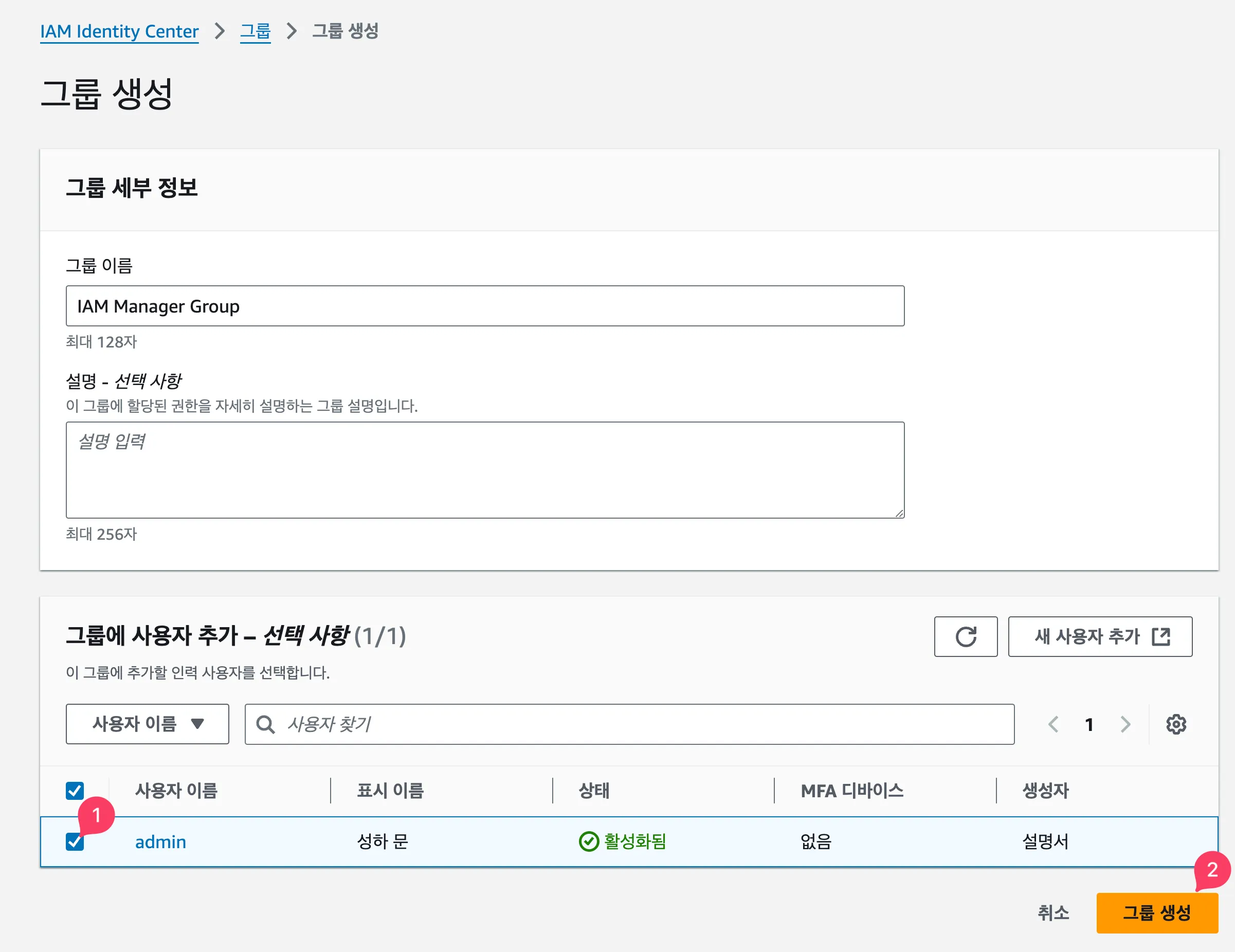Grab the description textarea resize handle
The image size is (1235, 952).
click(x=899, y=512)
